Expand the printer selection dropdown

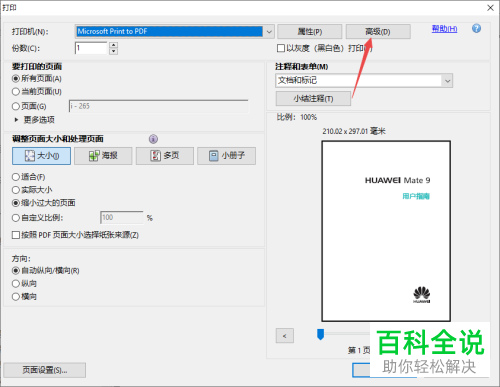click(269, 32)
